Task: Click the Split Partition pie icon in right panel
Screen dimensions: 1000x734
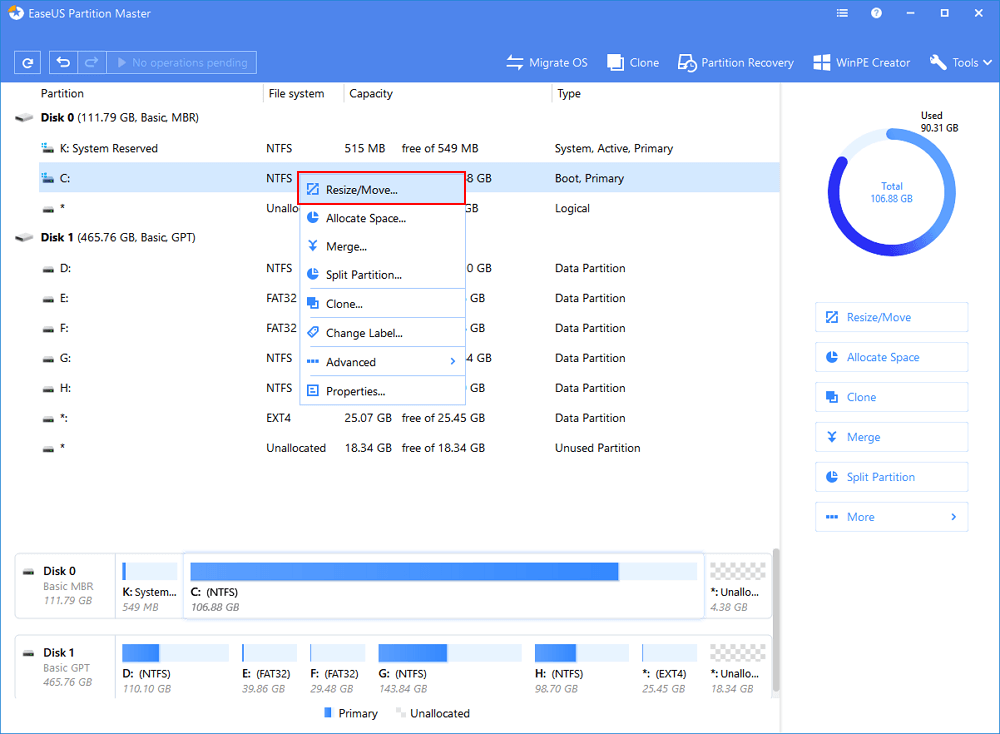Action: (832, 477)
